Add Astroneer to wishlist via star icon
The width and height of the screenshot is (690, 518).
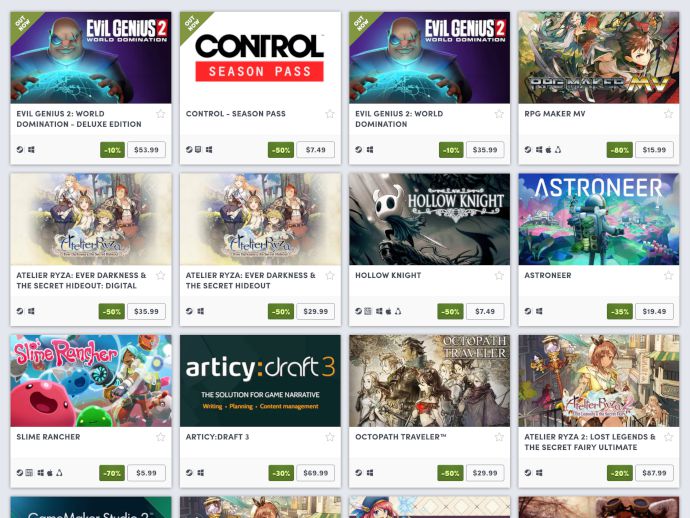(668, 276)
